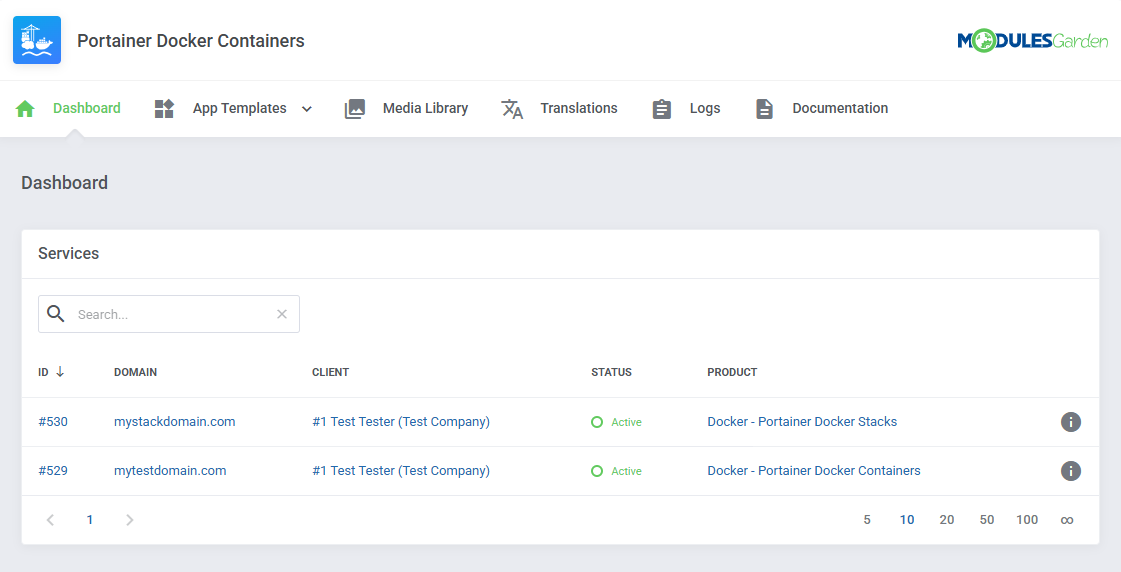
Task: Show 20 entries per page
Action: point(947,520)
